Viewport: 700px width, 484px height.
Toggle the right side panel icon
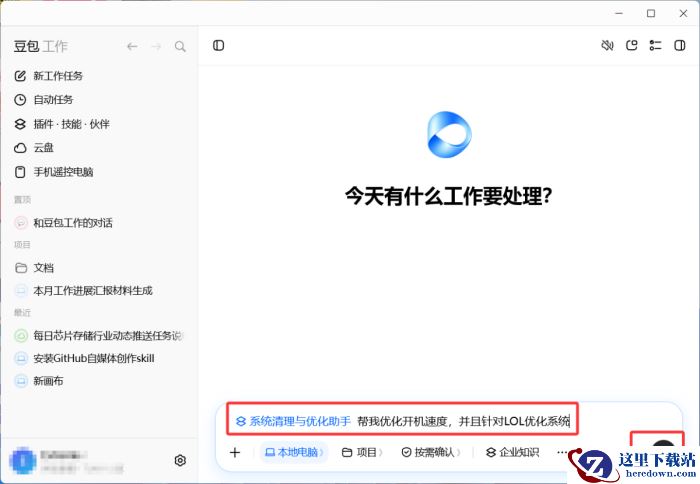679,45
